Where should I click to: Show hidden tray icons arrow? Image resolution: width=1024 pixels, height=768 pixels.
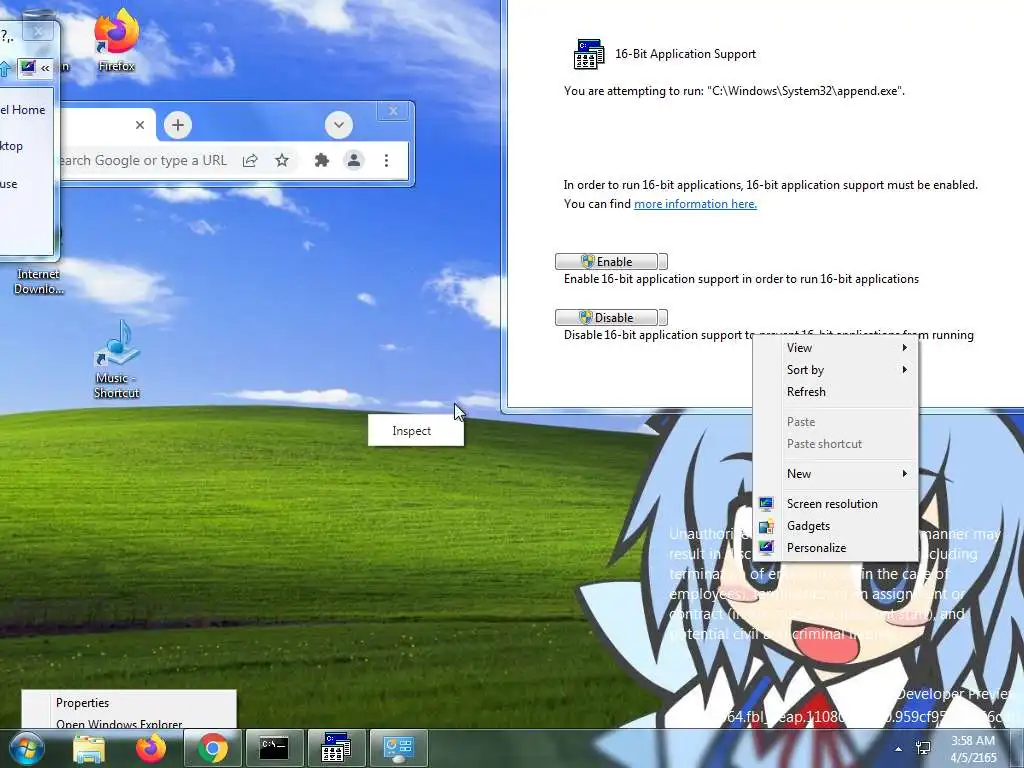(899, 749)
